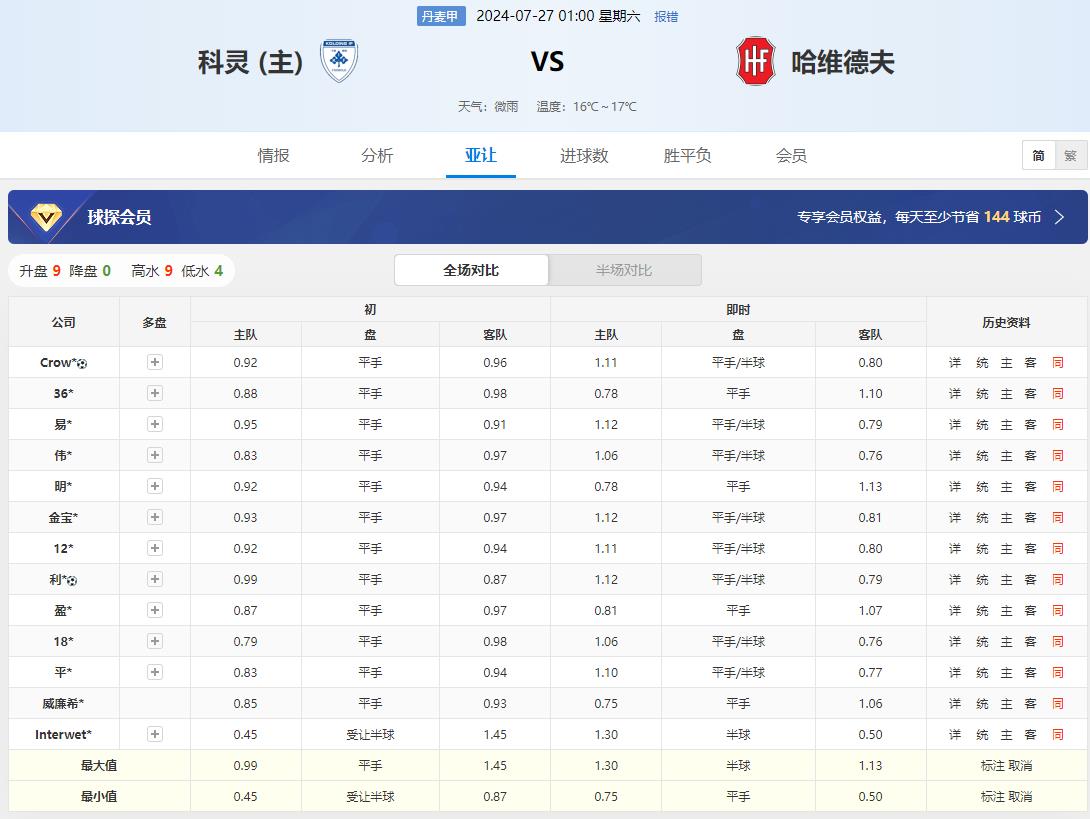
Task: Click the 科灵 home team logo
Action: pyautogui.click(x=339, y=61)
